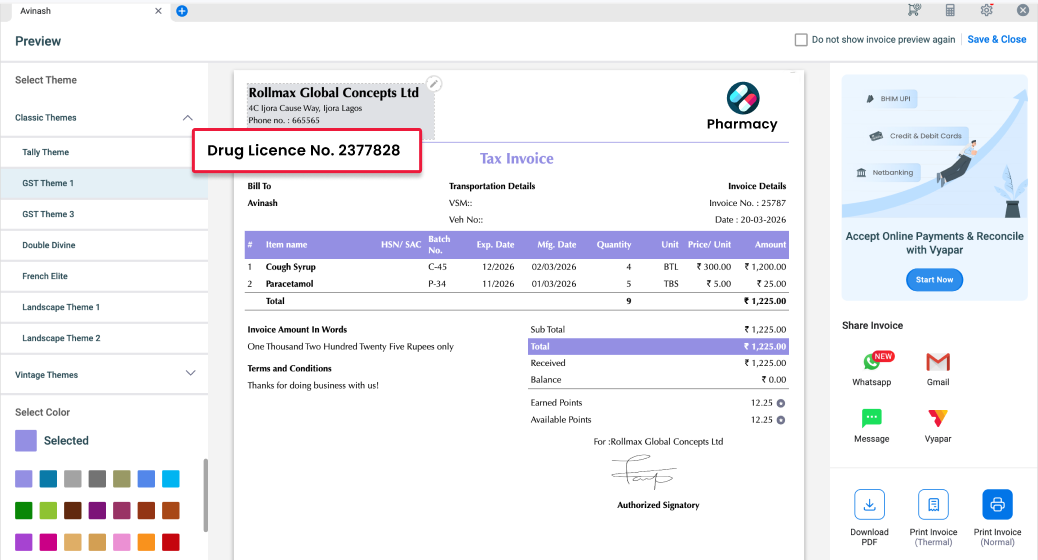The image size is (1038, 560).
Task: Open the calculator icon in the top bar
Action: point(950,10)
